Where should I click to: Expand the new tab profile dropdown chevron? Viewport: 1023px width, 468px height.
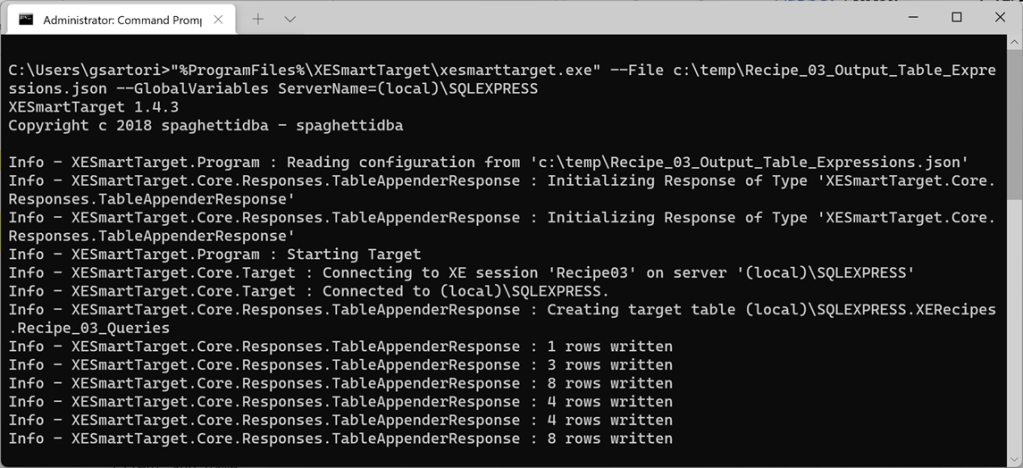(290, 18)
